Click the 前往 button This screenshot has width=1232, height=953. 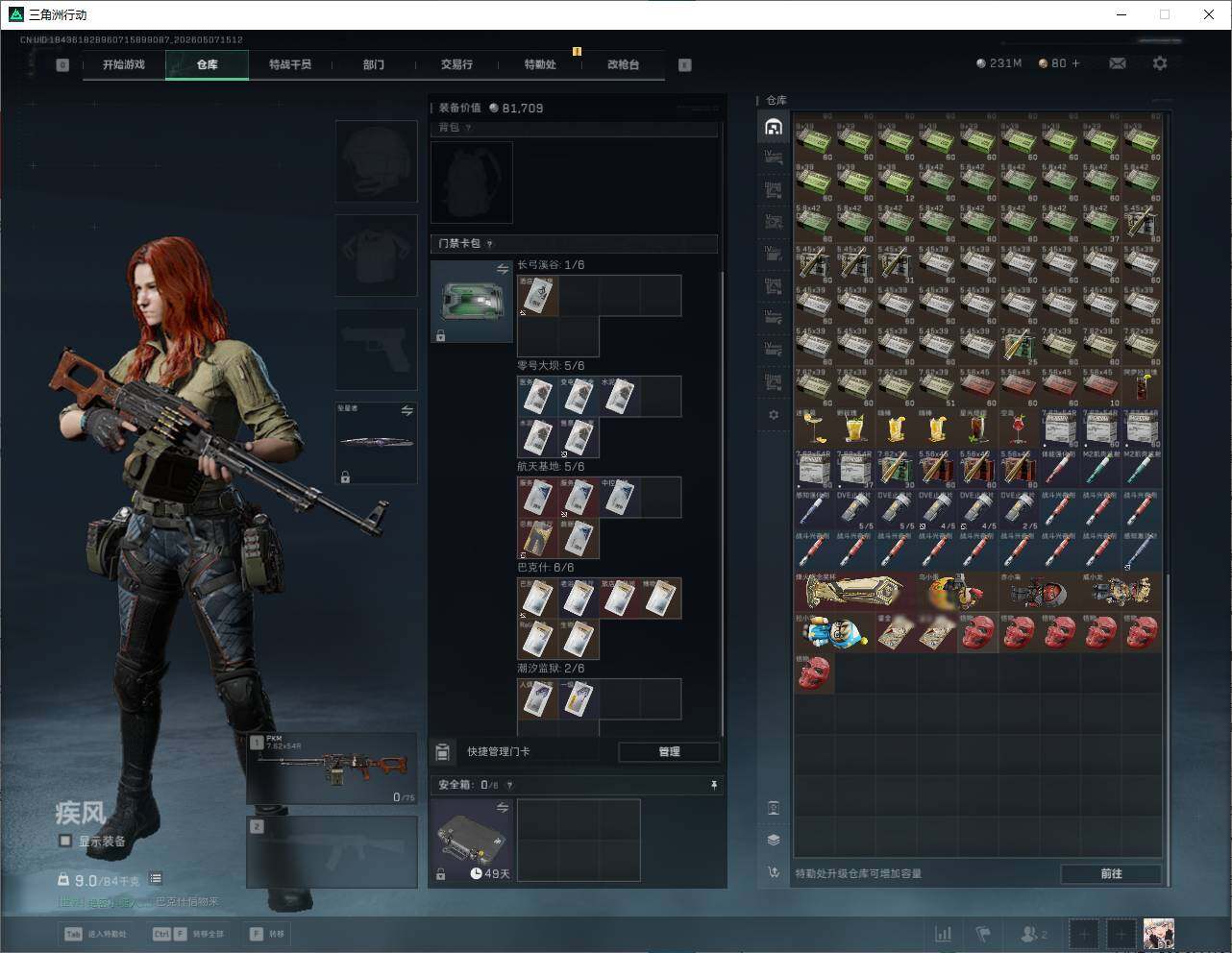[1111, 873]
